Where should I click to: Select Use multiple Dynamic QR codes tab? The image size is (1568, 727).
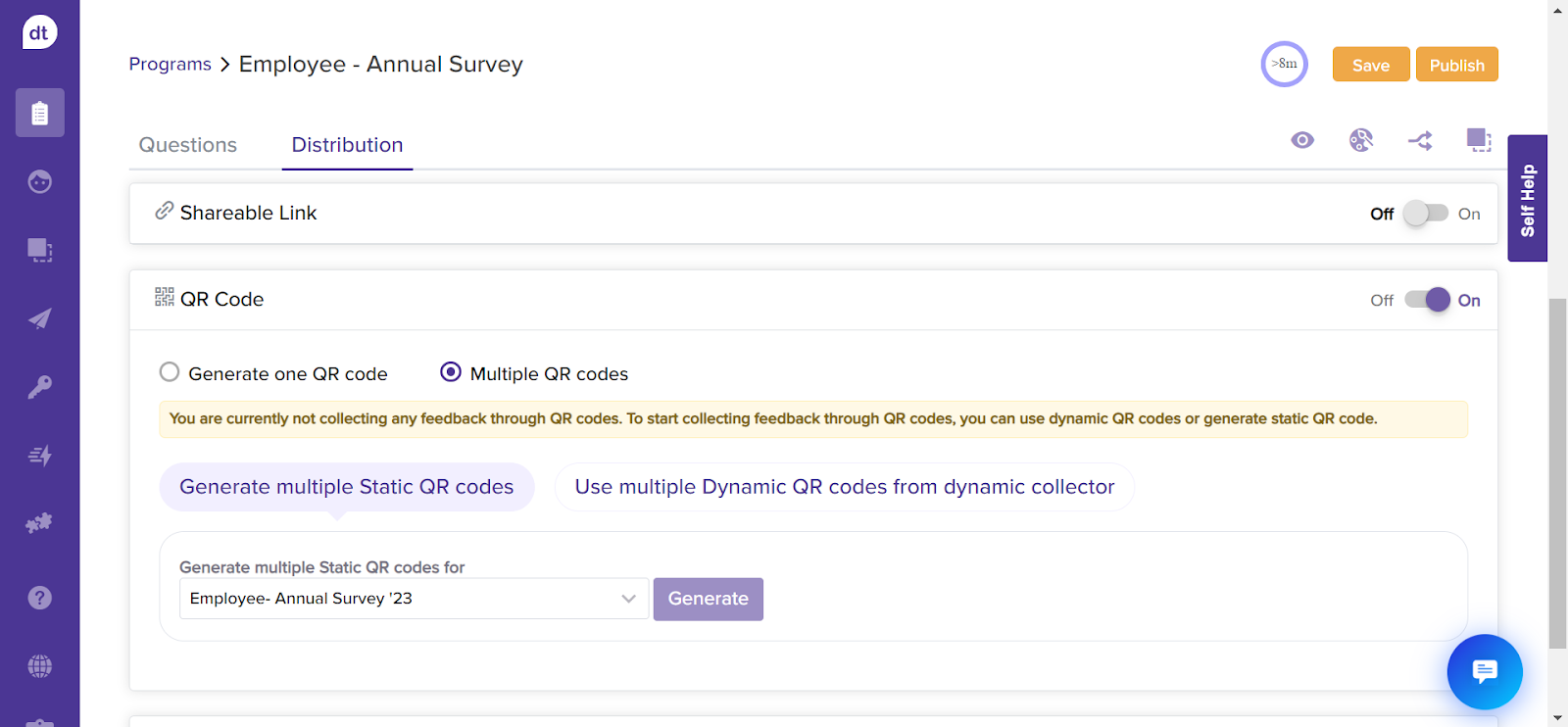844,487
